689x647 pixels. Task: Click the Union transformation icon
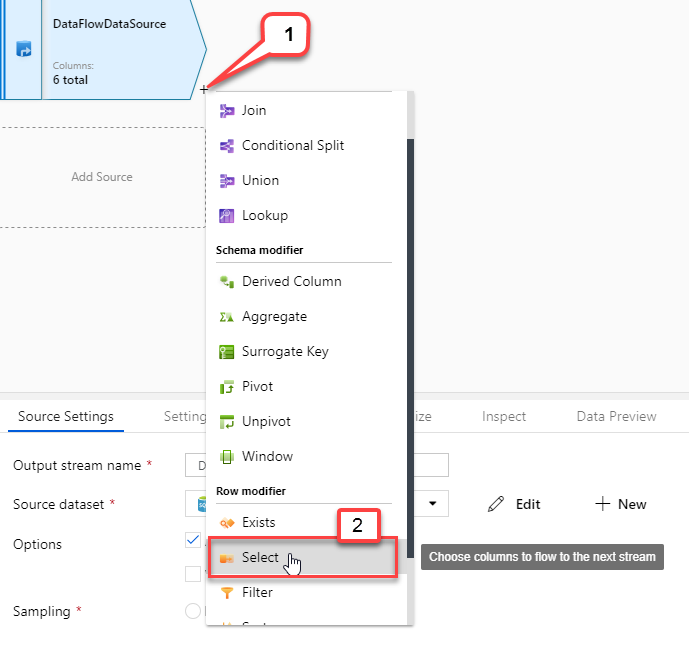pos(226,181)
